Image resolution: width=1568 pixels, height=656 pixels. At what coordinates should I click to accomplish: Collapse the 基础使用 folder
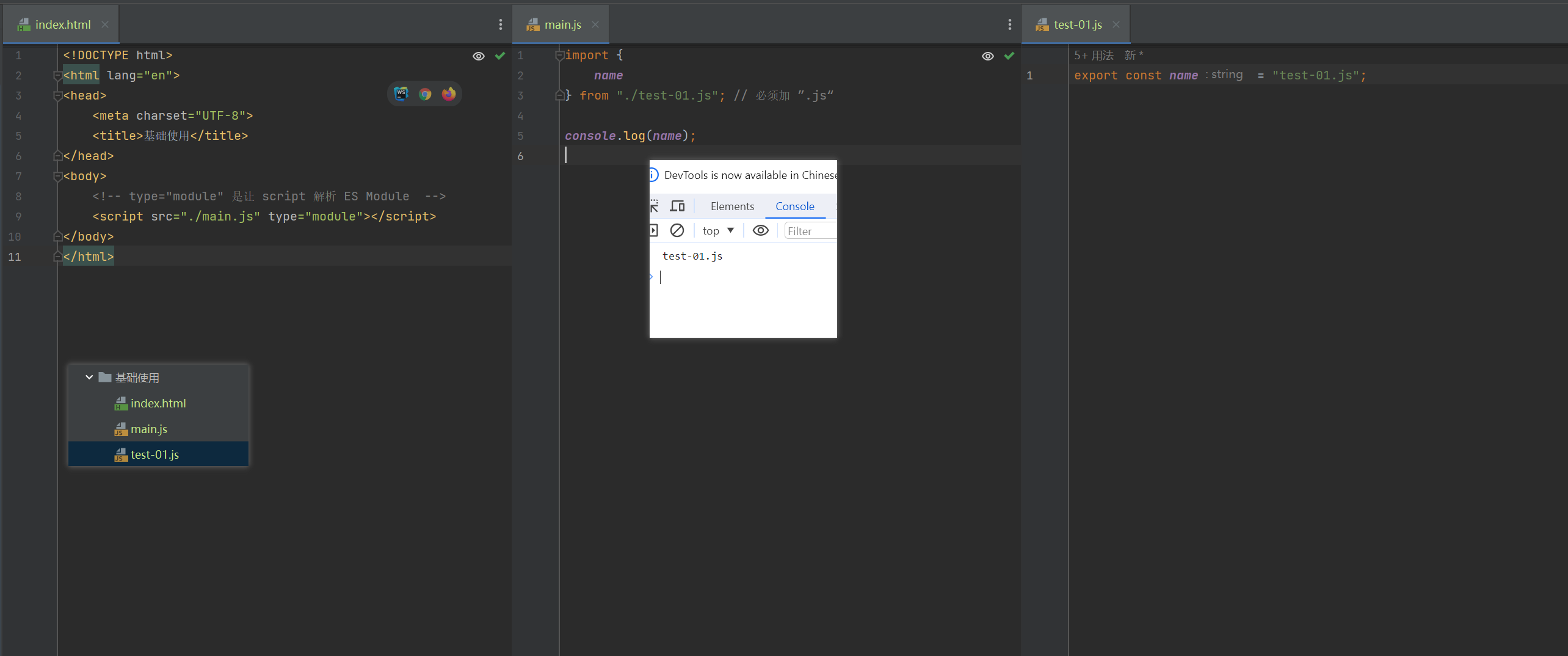[89, 377]
